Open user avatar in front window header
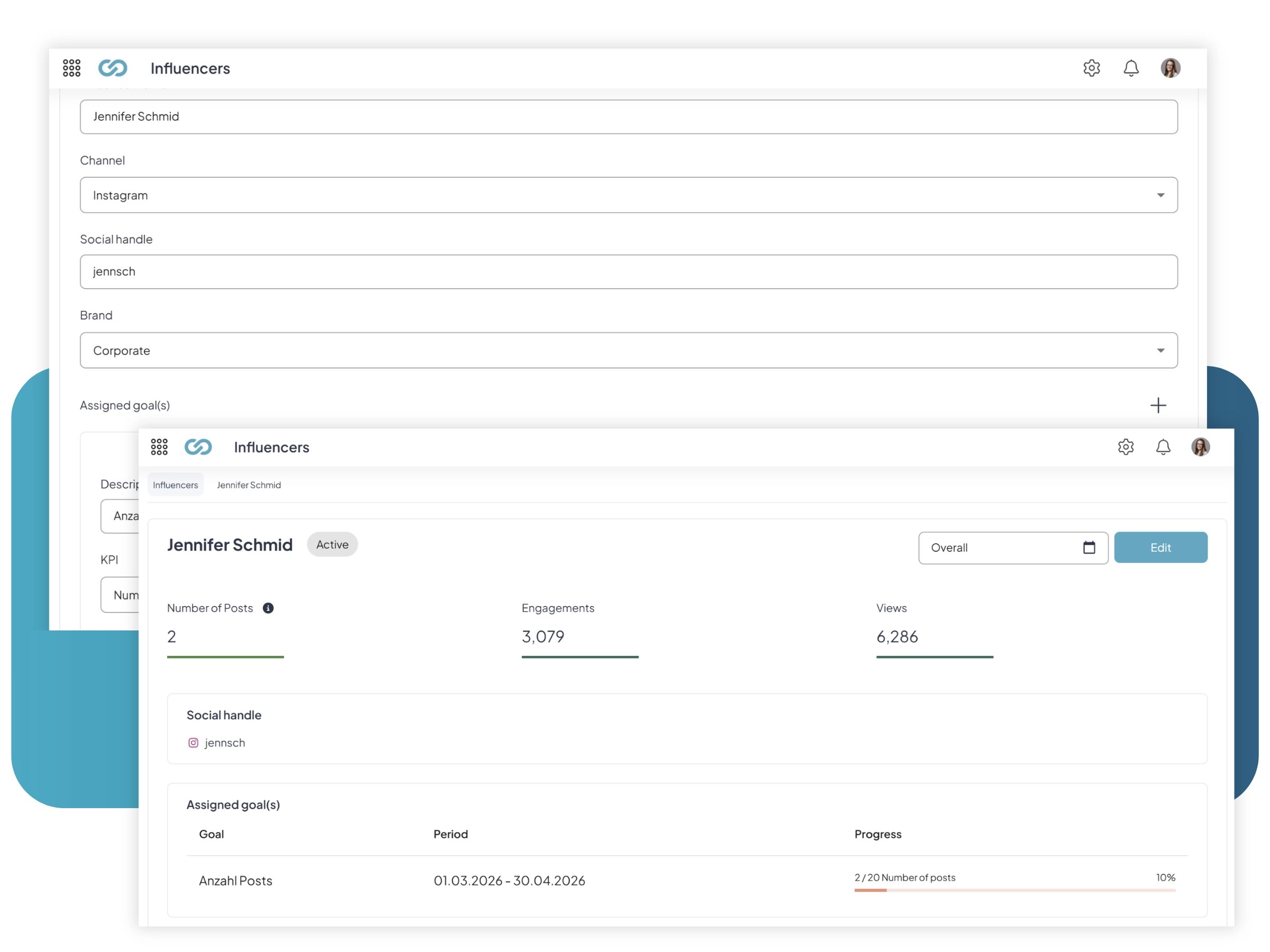The width and height of the screenshot is (1270, 952). click(1200, 446)
